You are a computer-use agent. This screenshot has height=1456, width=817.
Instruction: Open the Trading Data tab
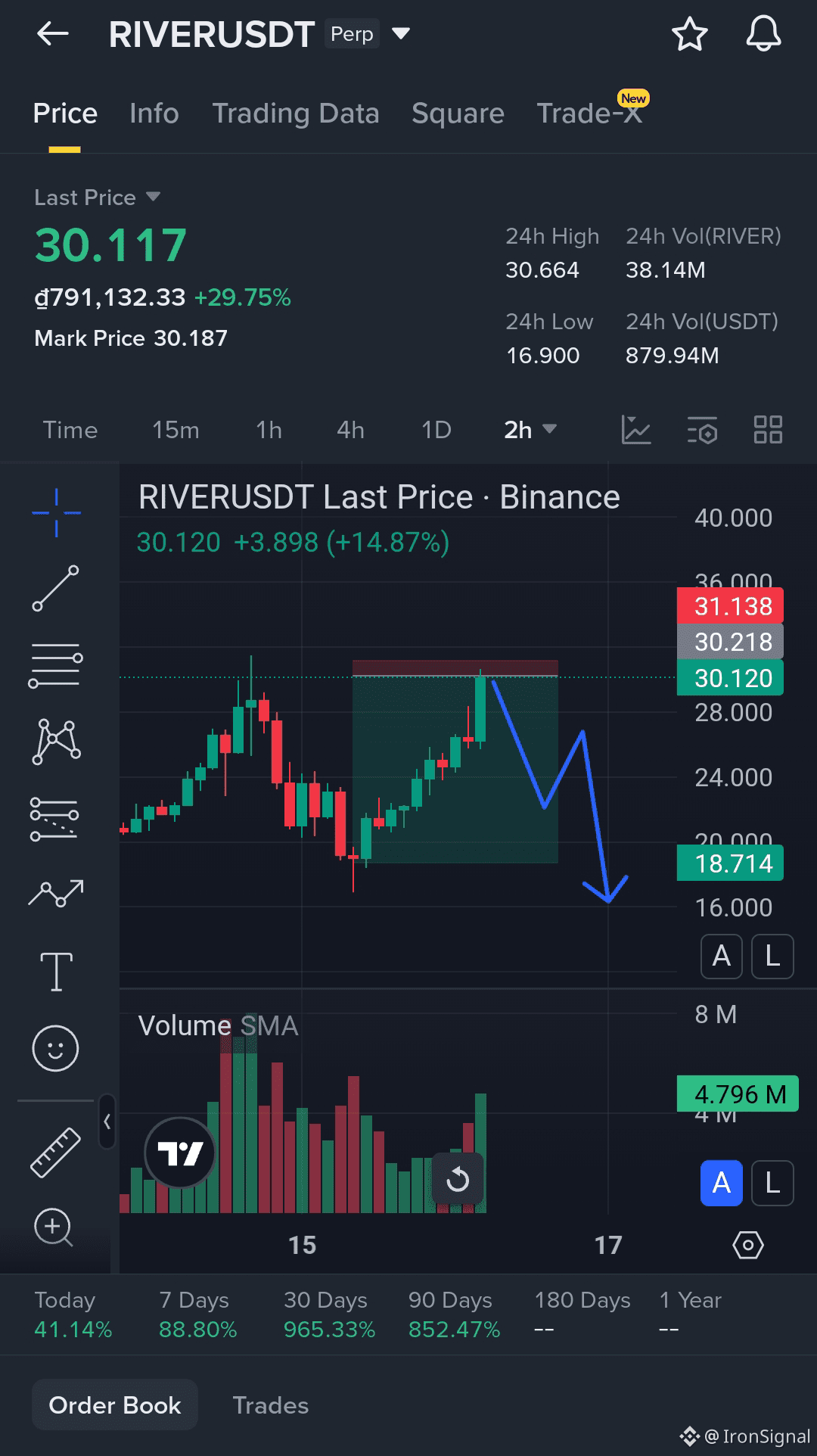(x=296, y=114)
